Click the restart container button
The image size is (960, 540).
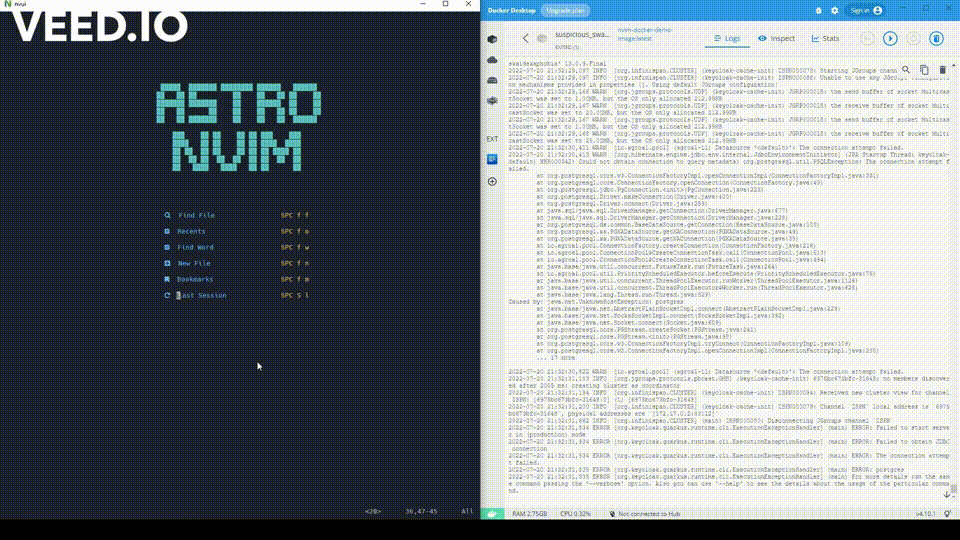[913, 39]
